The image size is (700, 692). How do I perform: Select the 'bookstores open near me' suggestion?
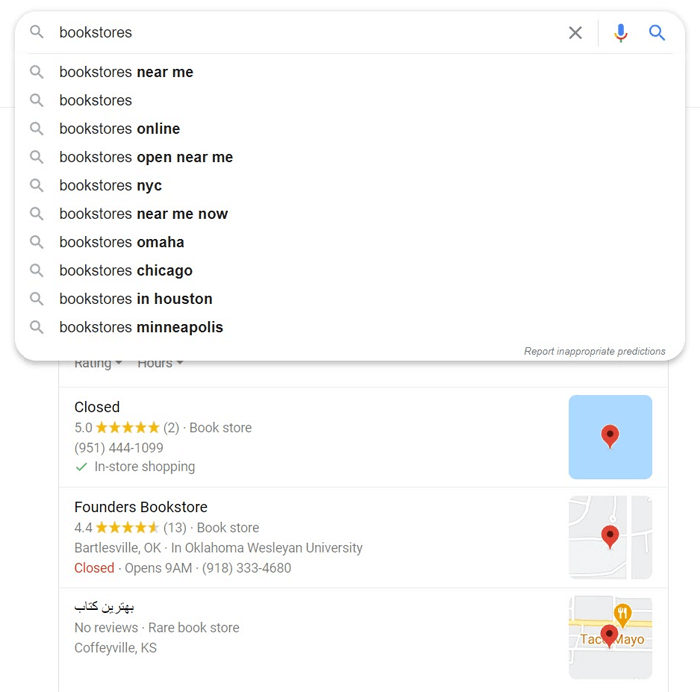[x=350, y=157]
